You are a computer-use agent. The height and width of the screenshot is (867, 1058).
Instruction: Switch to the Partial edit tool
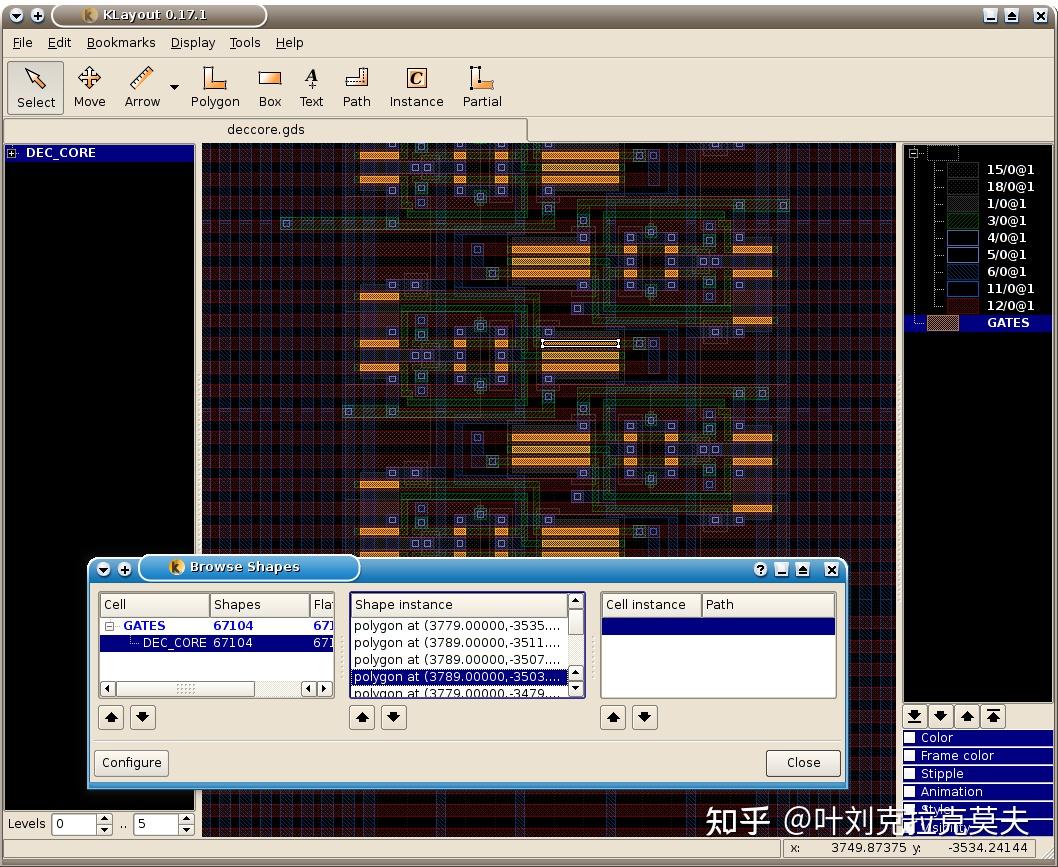pos(481,87)
